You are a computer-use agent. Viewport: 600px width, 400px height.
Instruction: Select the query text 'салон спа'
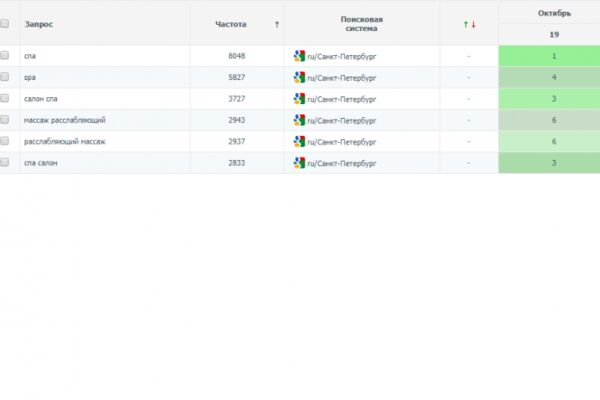41,99
